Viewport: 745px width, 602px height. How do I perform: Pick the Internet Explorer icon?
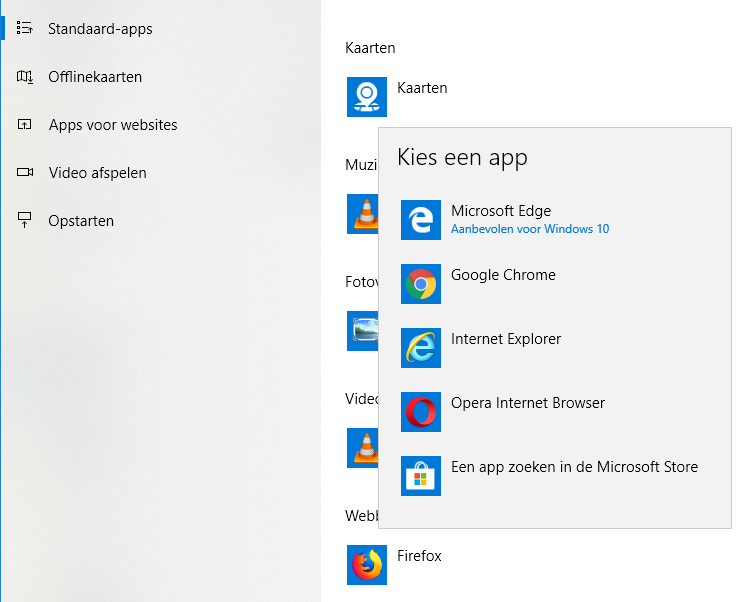click(421, 348)
